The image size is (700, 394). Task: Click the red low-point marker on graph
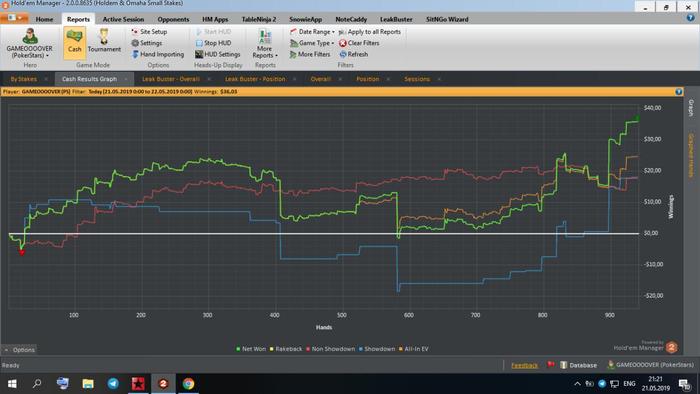[21, 253]
